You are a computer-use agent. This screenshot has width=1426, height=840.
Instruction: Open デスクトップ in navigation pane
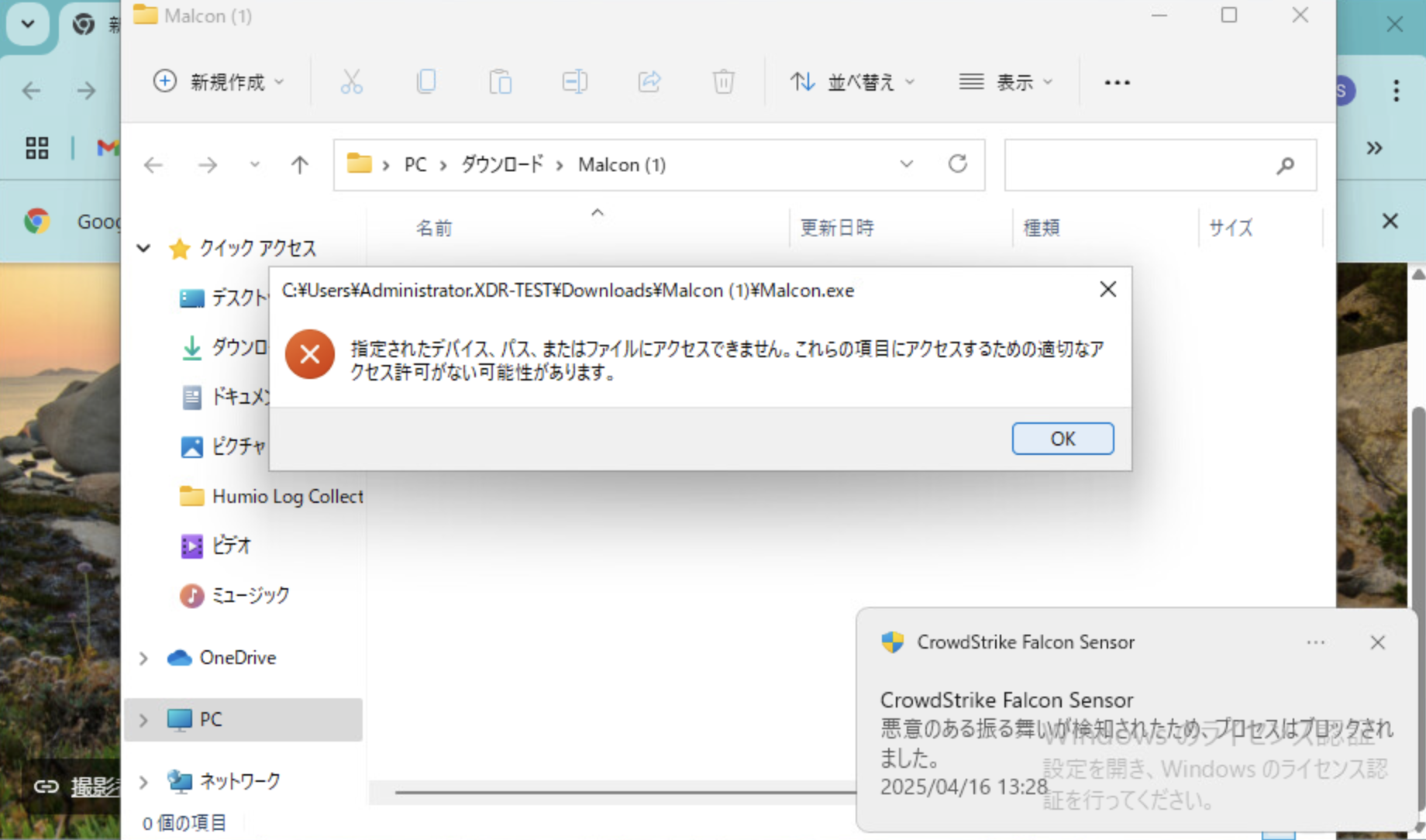(223, 298)
